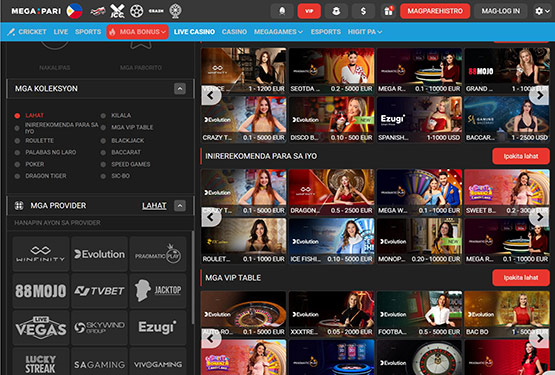Click Ipakita lahat for MGA VIP TABLE
This screenshot has height=375, width=555.
(521, 278)
